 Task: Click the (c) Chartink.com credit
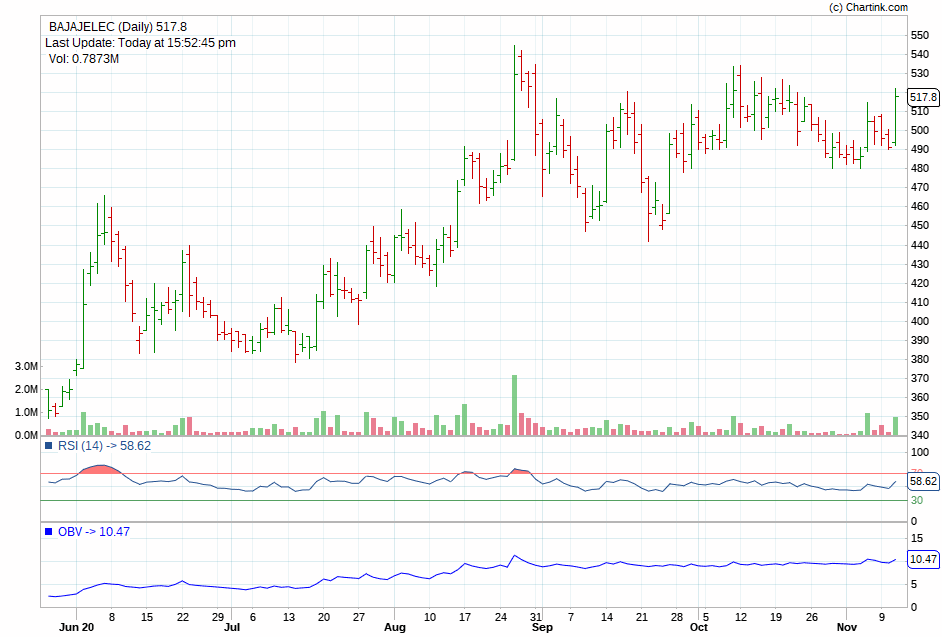pyautogui.click(x=868, y=7)
